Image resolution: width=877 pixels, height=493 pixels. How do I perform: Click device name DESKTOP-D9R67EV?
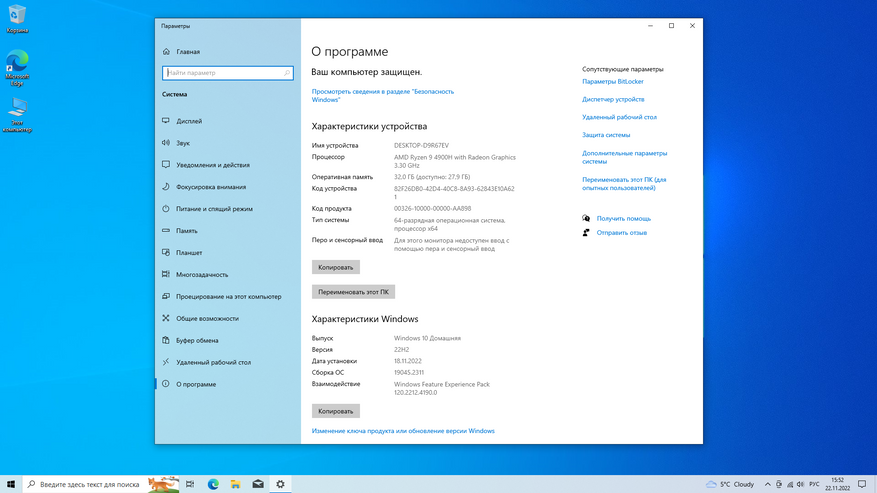421,145
